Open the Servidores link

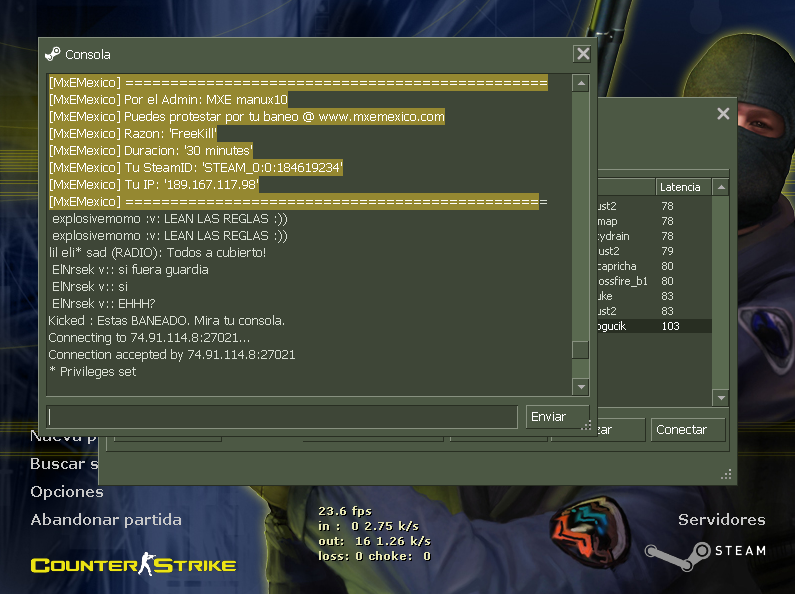(x=721, y=519)
